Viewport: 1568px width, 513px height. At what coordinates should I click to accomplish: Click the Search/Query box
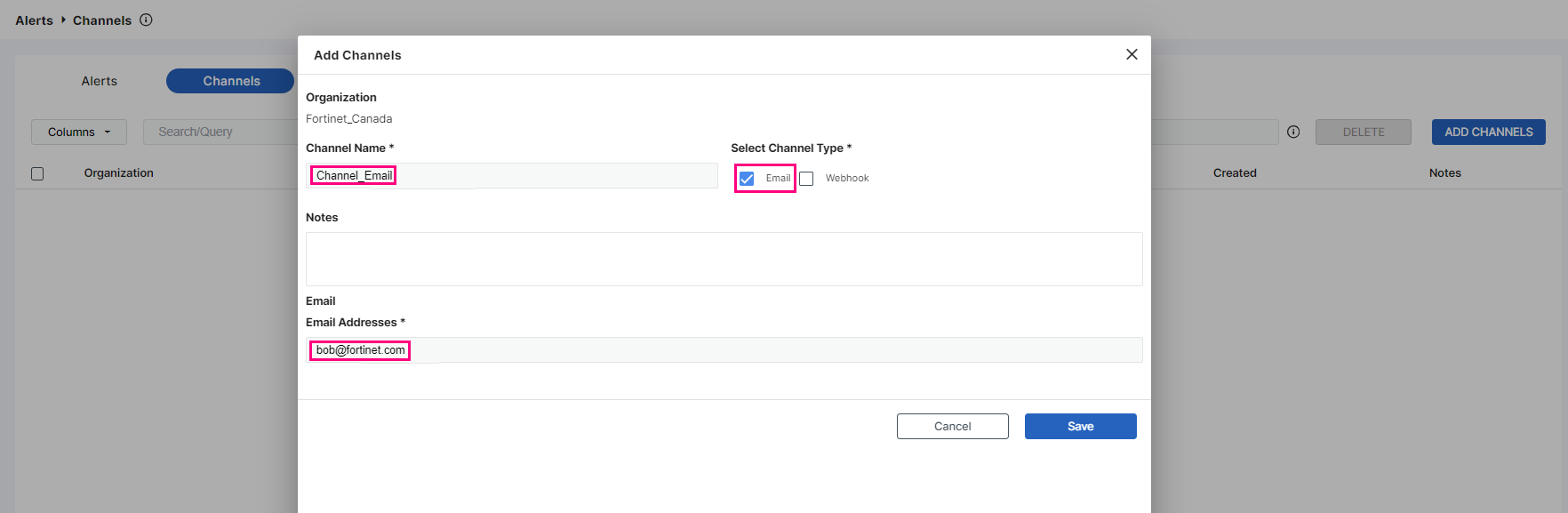(222, 132)
